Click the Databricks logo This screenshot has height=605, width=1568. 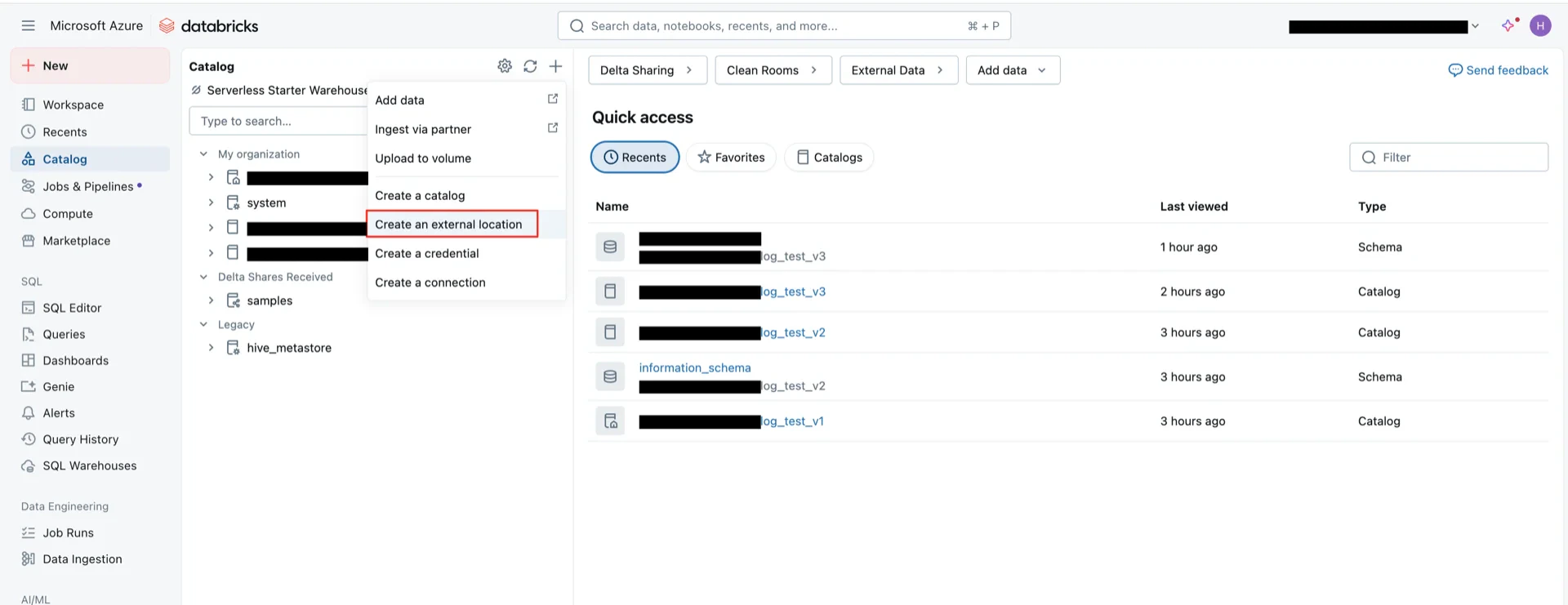(x=208, y=26)
